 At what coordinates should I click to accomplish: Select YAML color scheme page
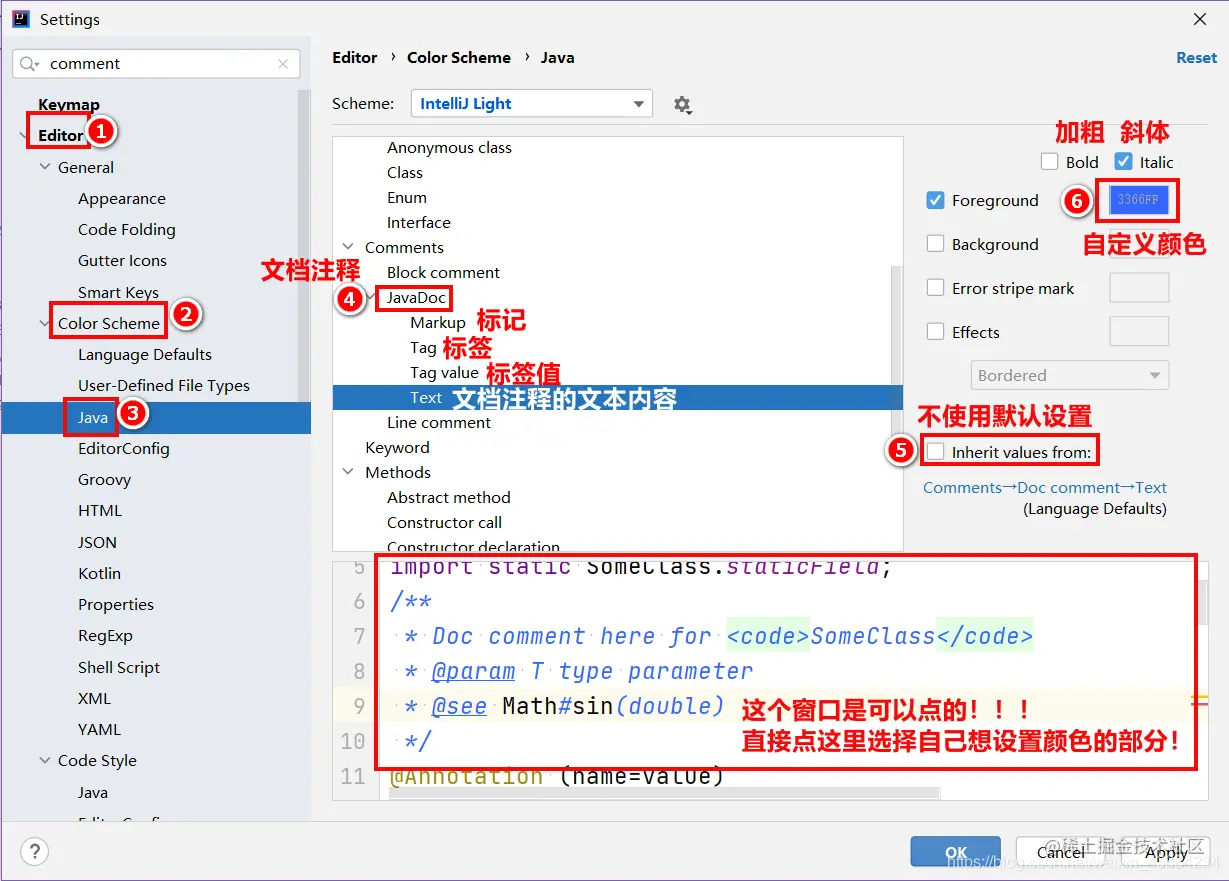click(100, 729)
